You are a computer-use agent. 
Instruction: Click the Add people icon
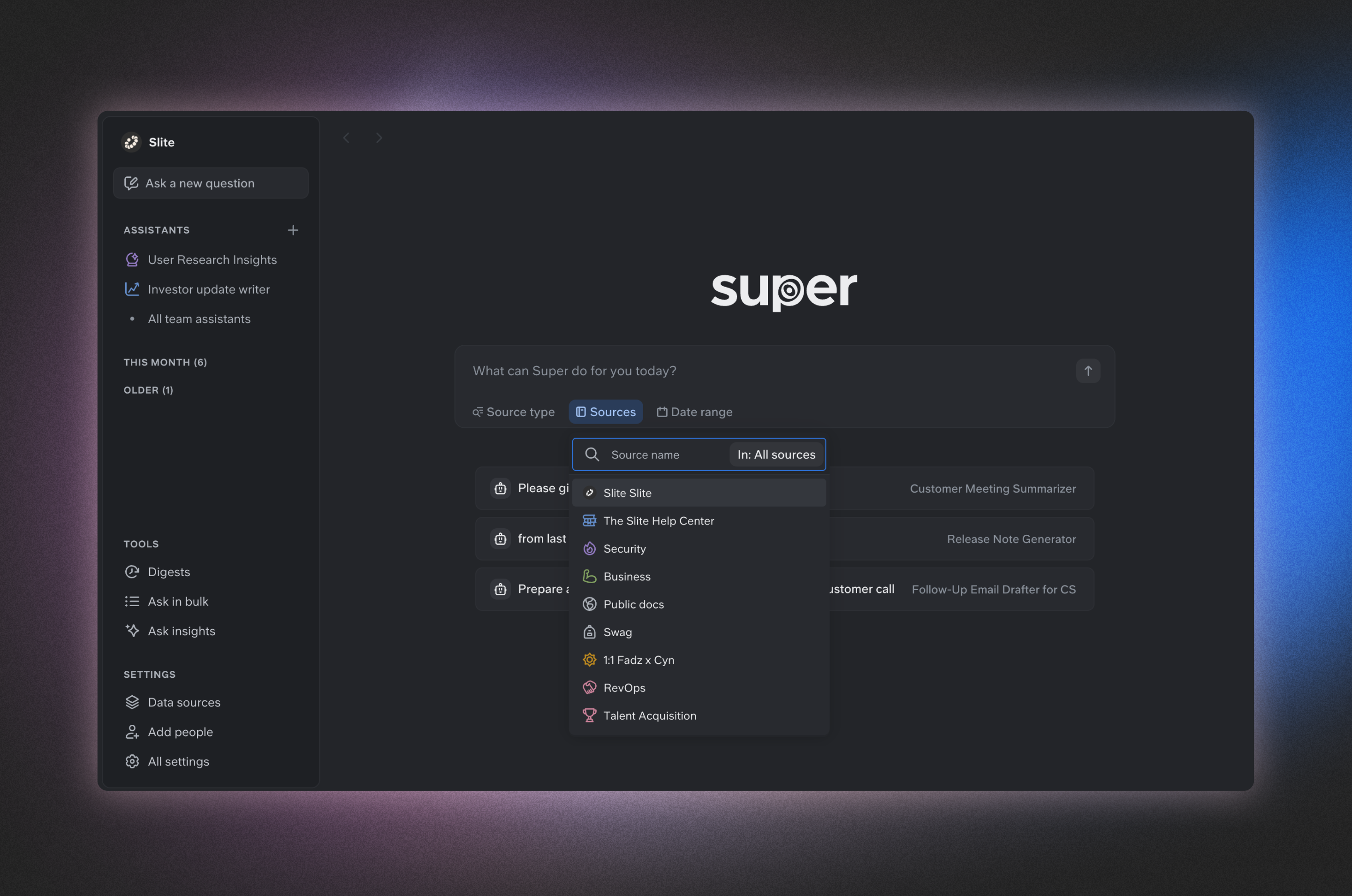pyautogui.click(x=132, y=732)
